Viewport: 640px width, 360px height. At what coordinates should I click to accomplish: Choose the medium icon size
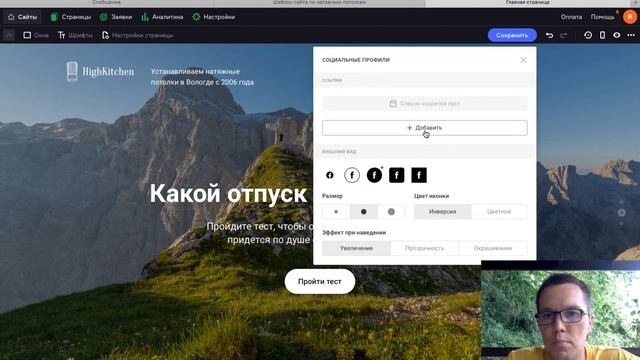[364, 211]
